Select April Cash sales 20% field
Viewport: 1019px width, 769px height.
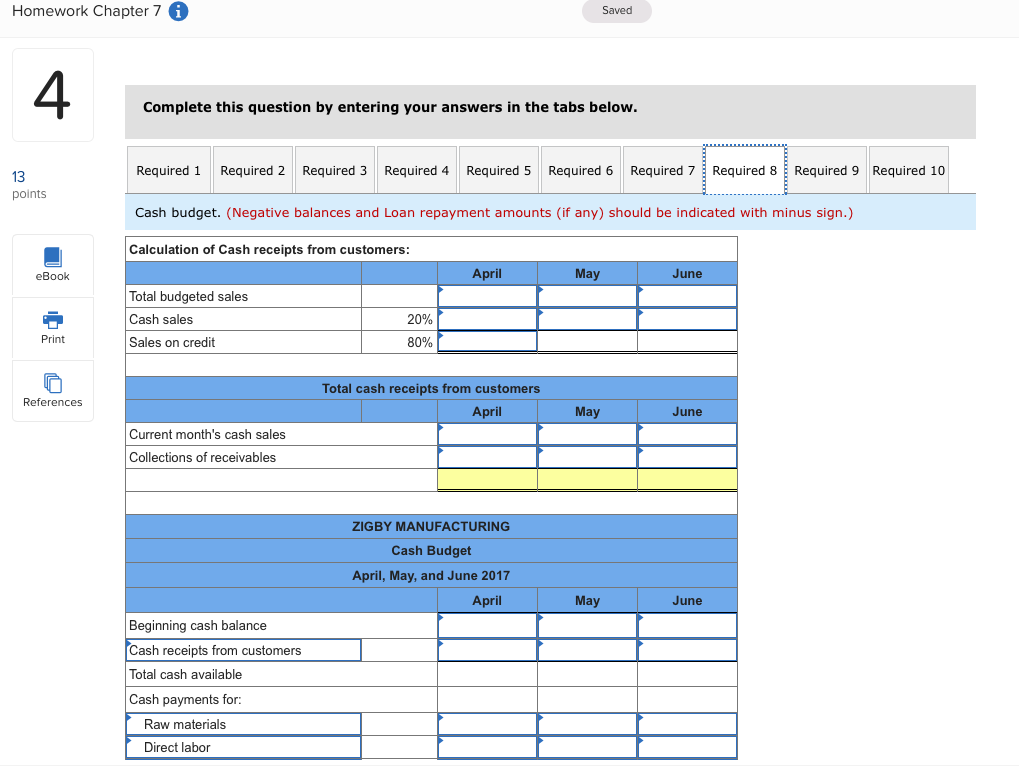coord(487,319)
